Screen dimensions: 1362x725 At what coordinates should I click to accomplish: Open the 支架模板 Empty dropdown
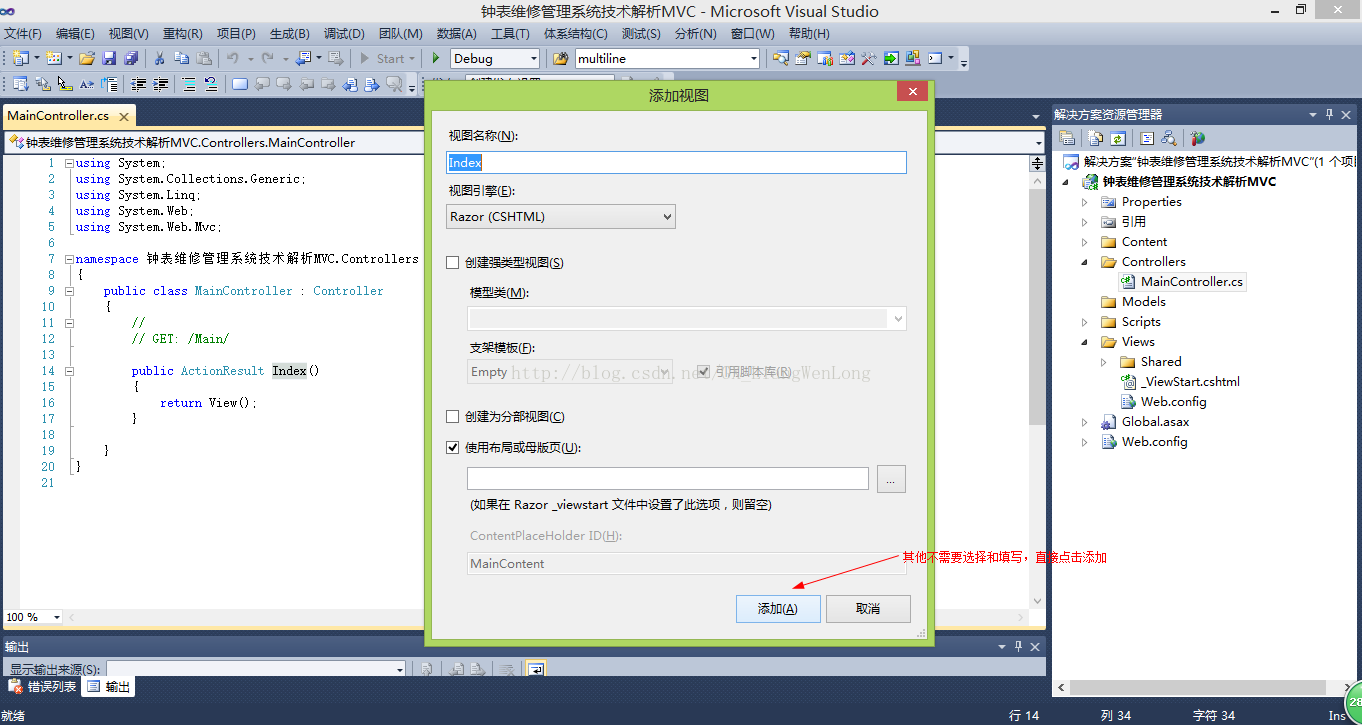pyautogui.click(x=570, y=372)
